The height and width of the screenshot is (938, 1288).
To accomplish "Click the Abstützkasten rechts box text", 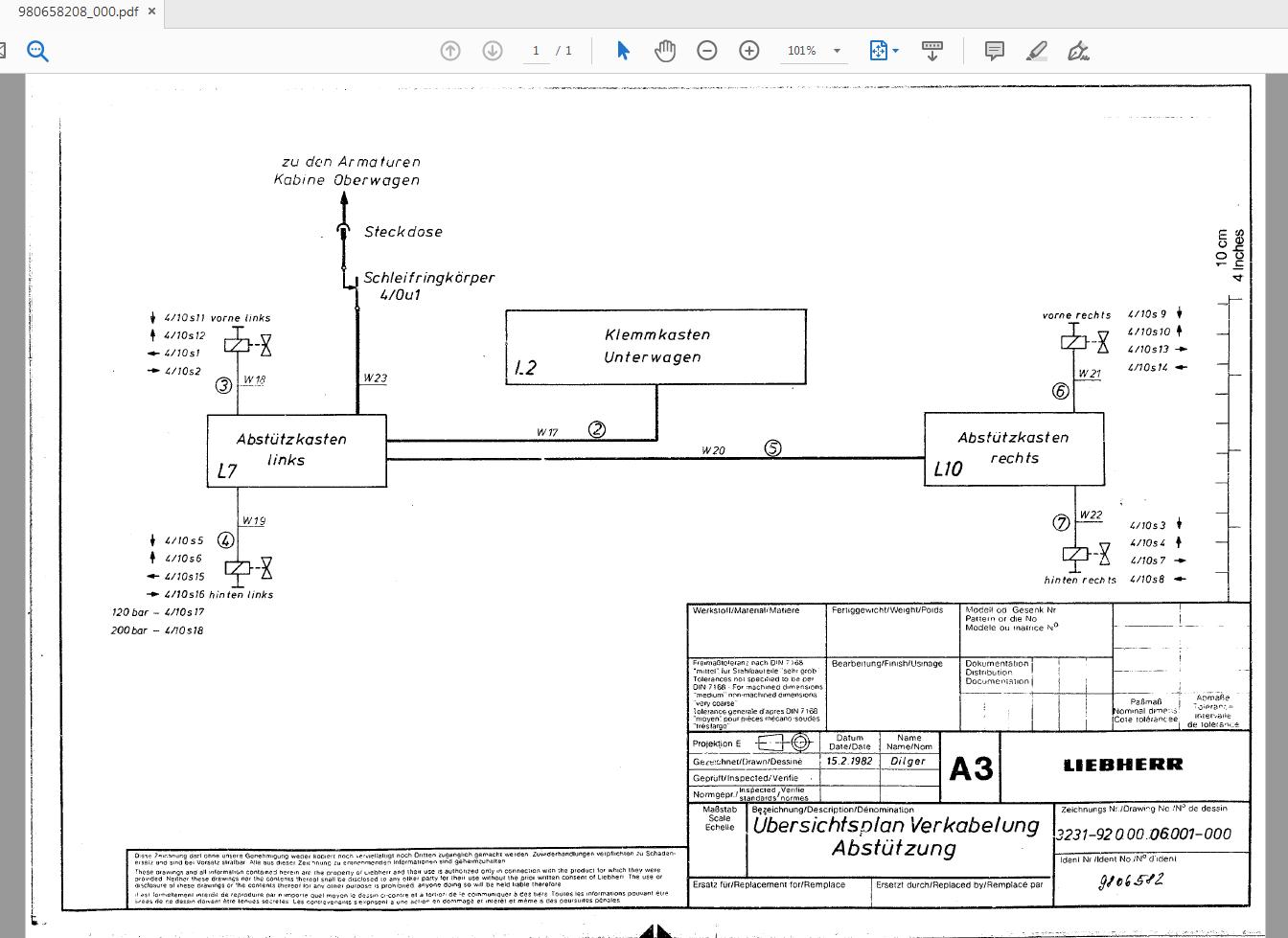I will (x=1013, y=447).
